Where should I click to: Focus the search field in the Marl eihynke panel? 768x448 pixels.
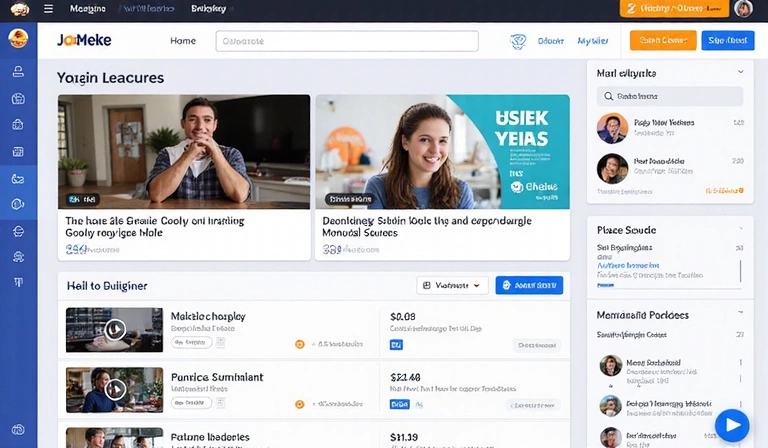pyautogui.click(x=670, y=96)
